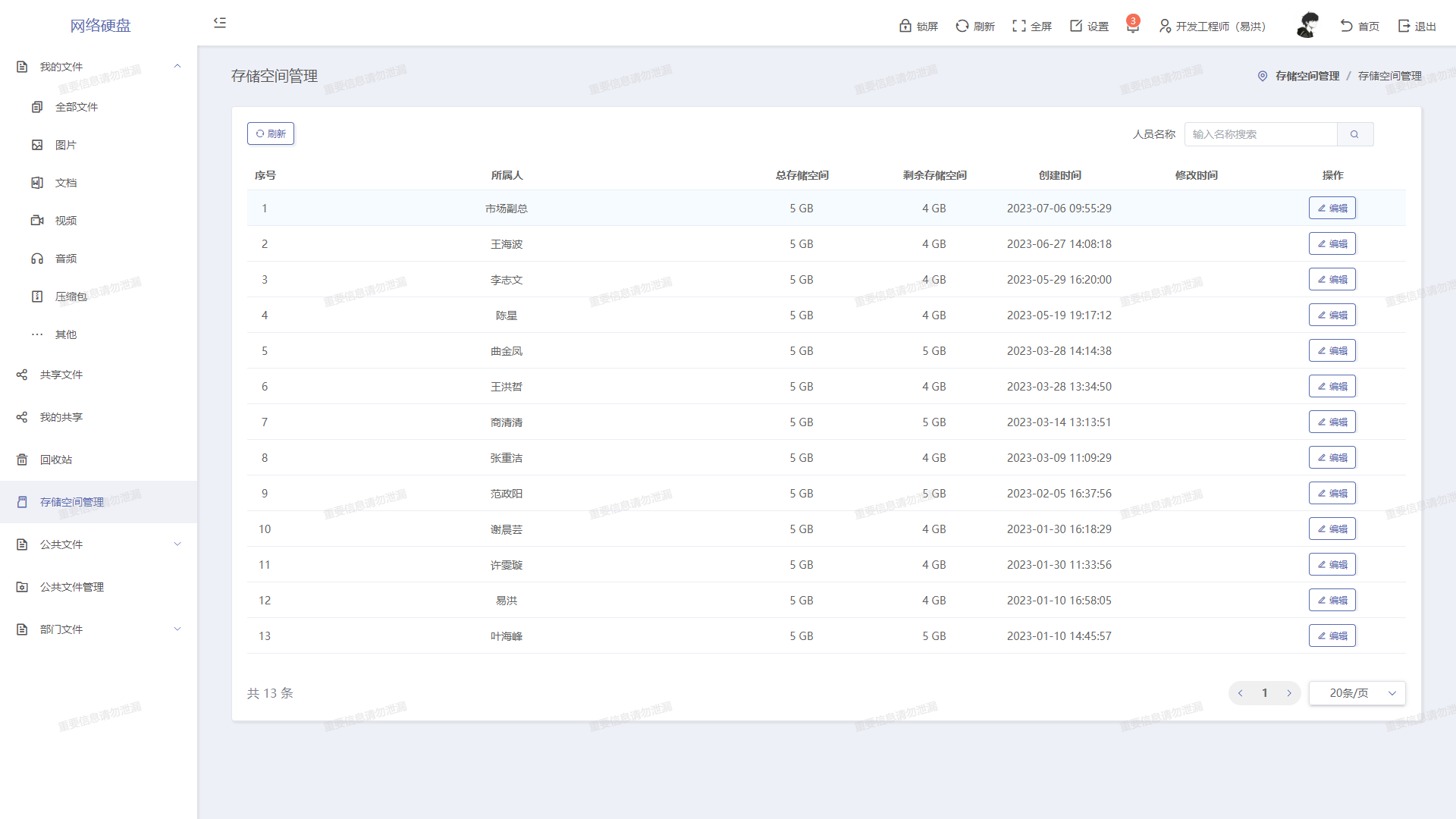Image resolution: width=1456 pixels, height=819 pixels.
Task: Click the fullscreen icon in top bar
Action: pos(1019,26)
